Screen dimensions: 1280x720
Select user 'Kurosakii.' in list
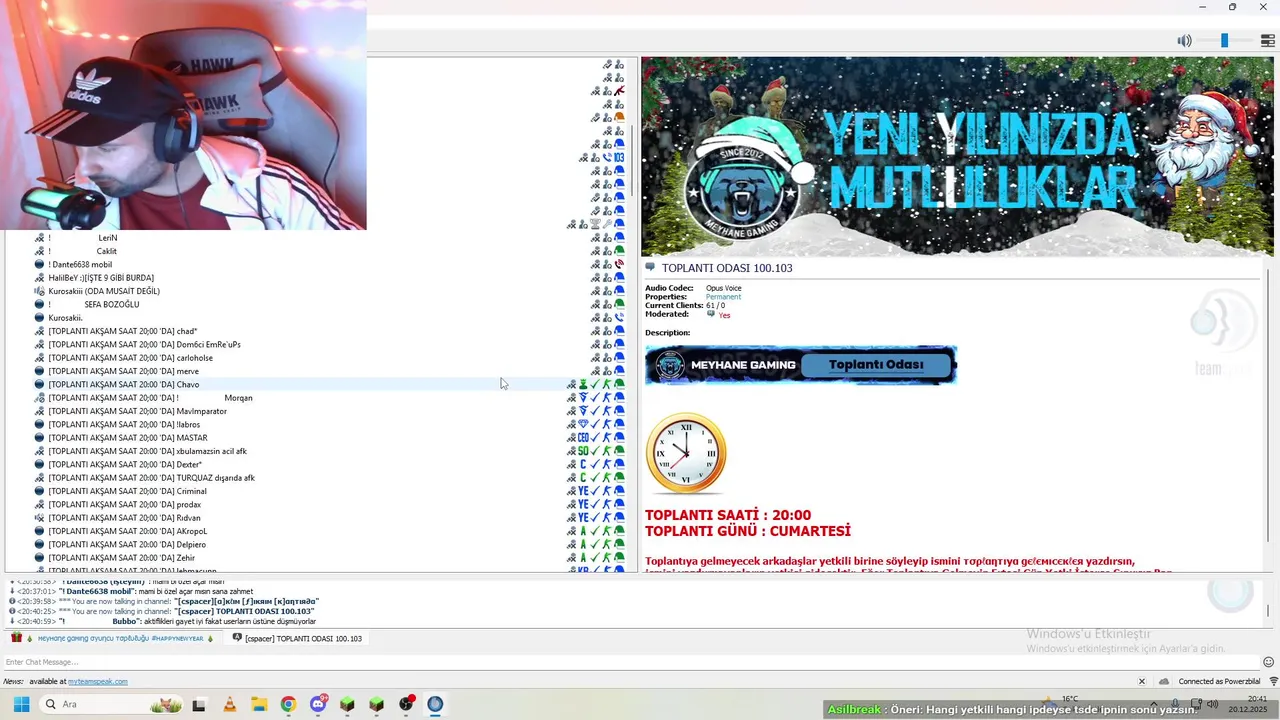click(x=65, y=318)
